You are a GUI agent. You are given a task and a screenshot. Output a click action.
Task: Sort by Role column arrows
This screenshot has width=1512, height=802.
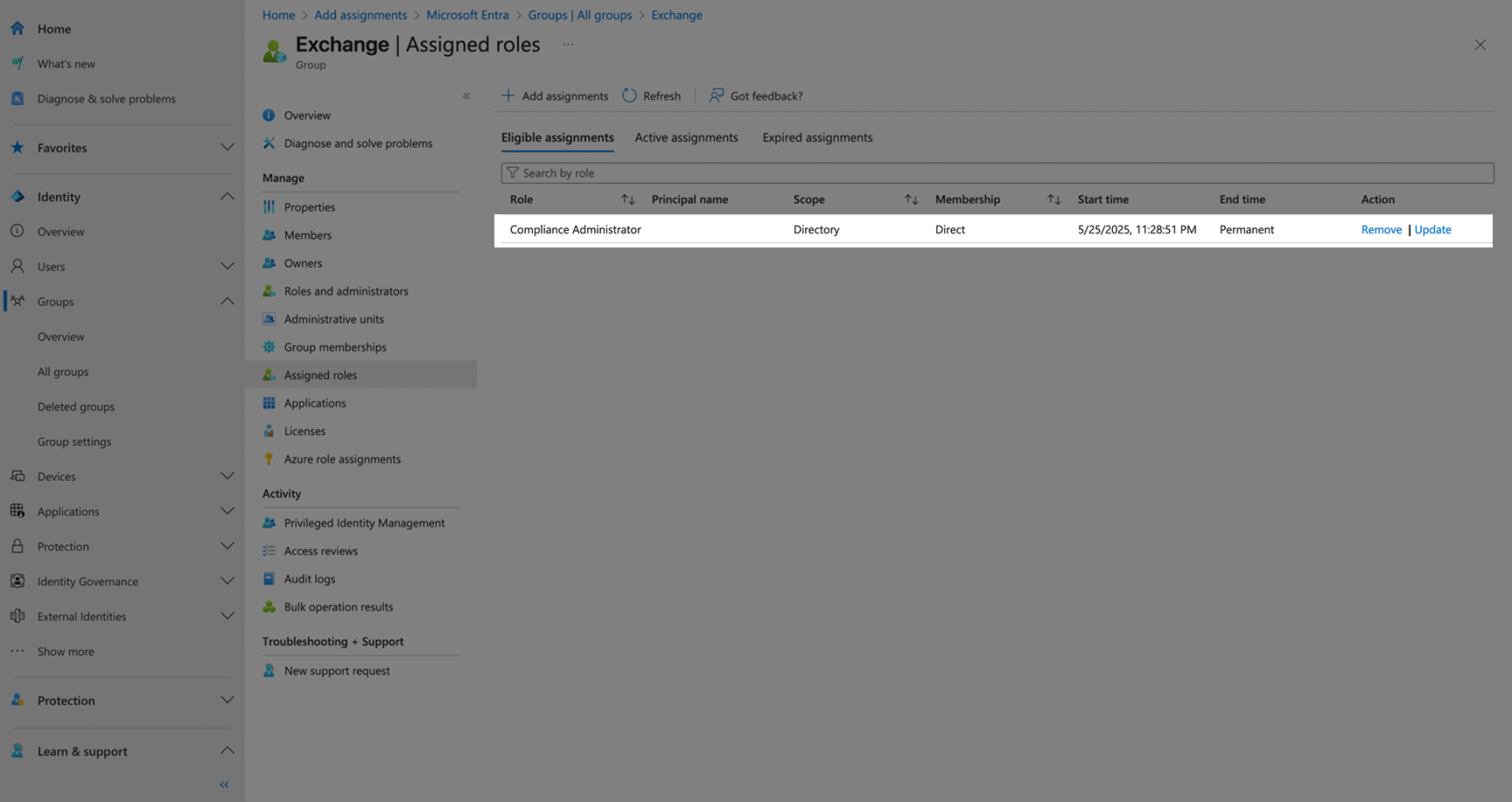pos(628,199)
